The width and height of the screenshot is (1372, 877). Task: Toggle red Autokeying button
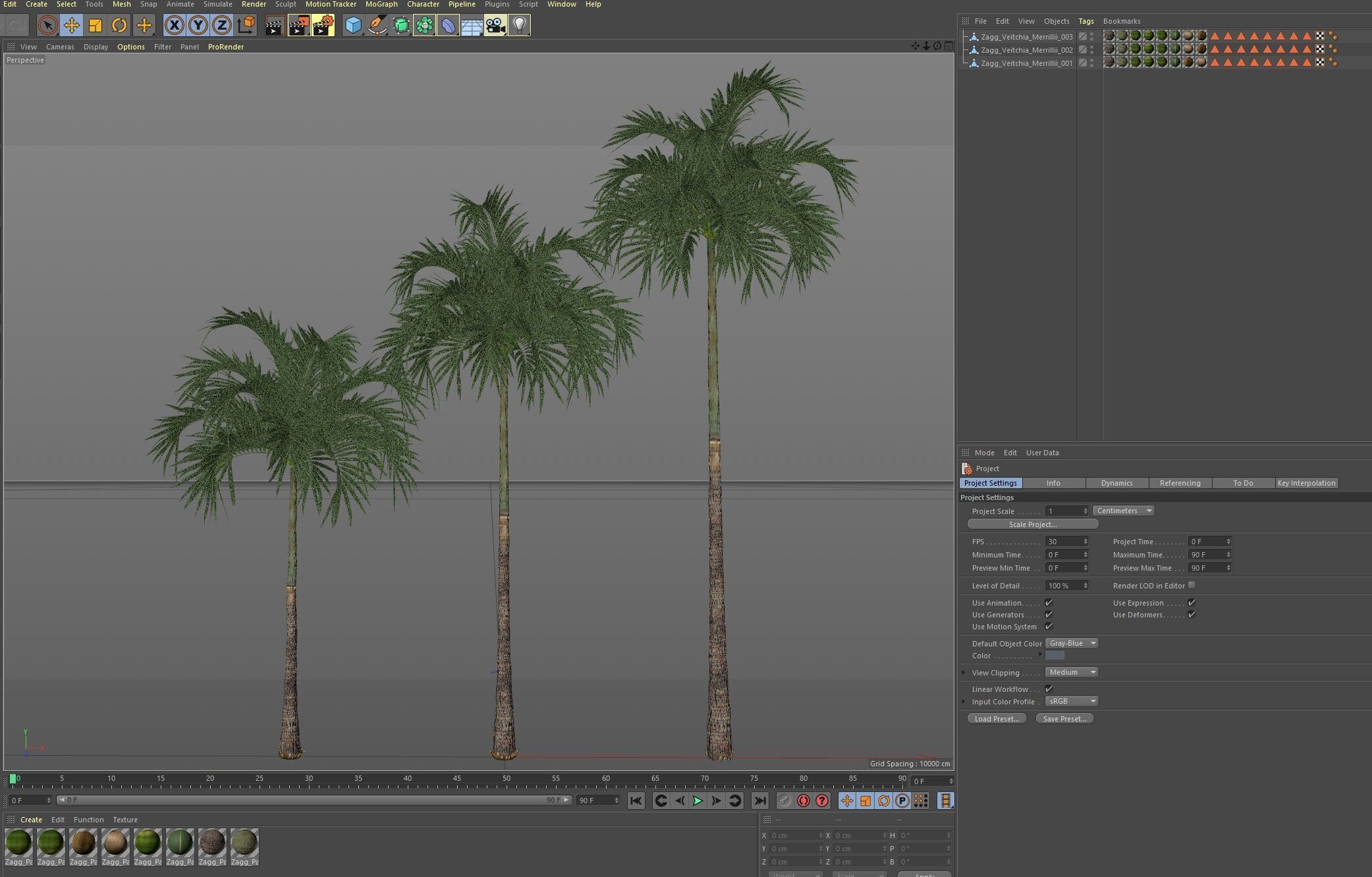803,801
